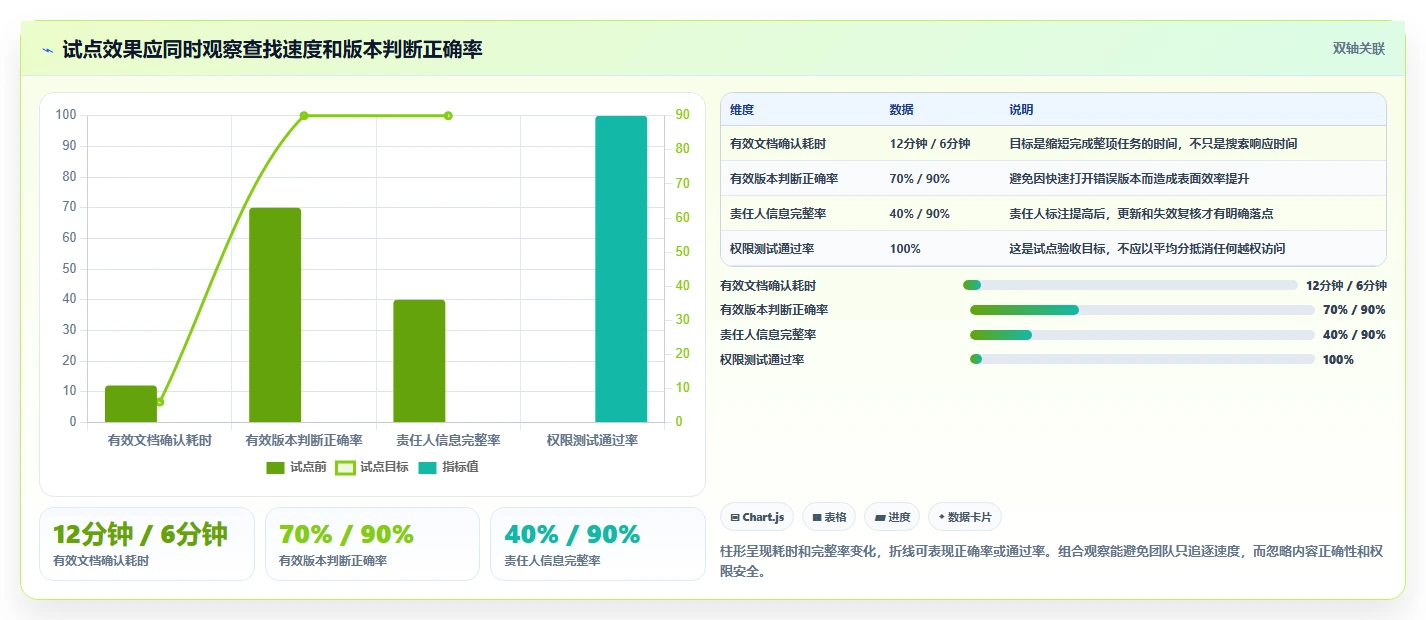The width and height of the screenshot is (1426, 620).
Task: Click table row label 有效文档确认耗时
Action: [x=778, y=144]
